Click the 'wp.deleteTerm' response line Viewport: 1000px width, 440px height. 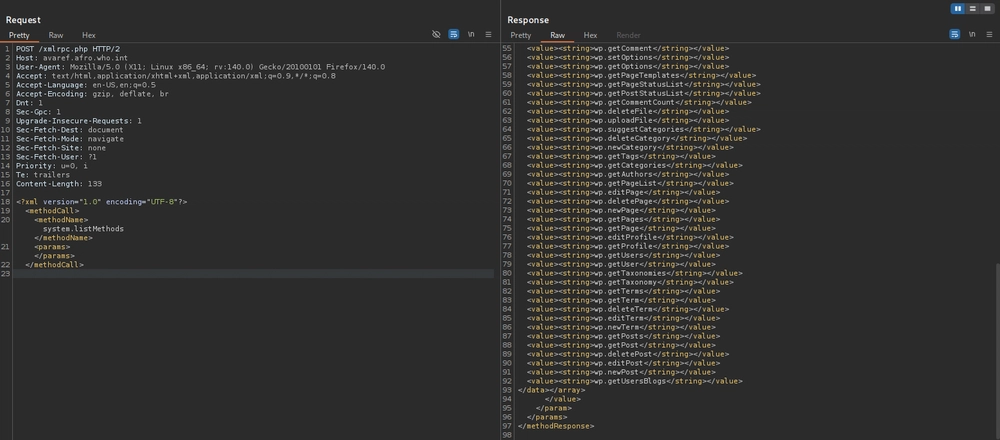click(628, 309)
